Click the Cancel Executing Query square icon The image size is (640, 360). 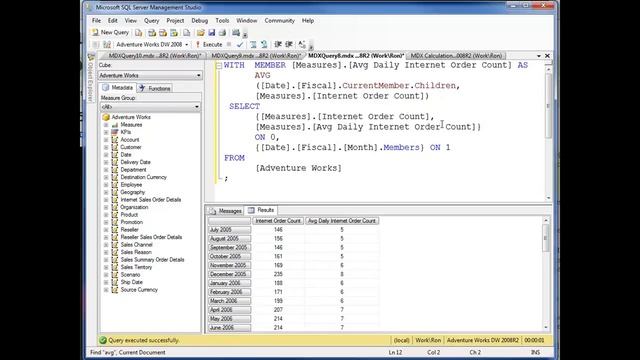point(229,44)
